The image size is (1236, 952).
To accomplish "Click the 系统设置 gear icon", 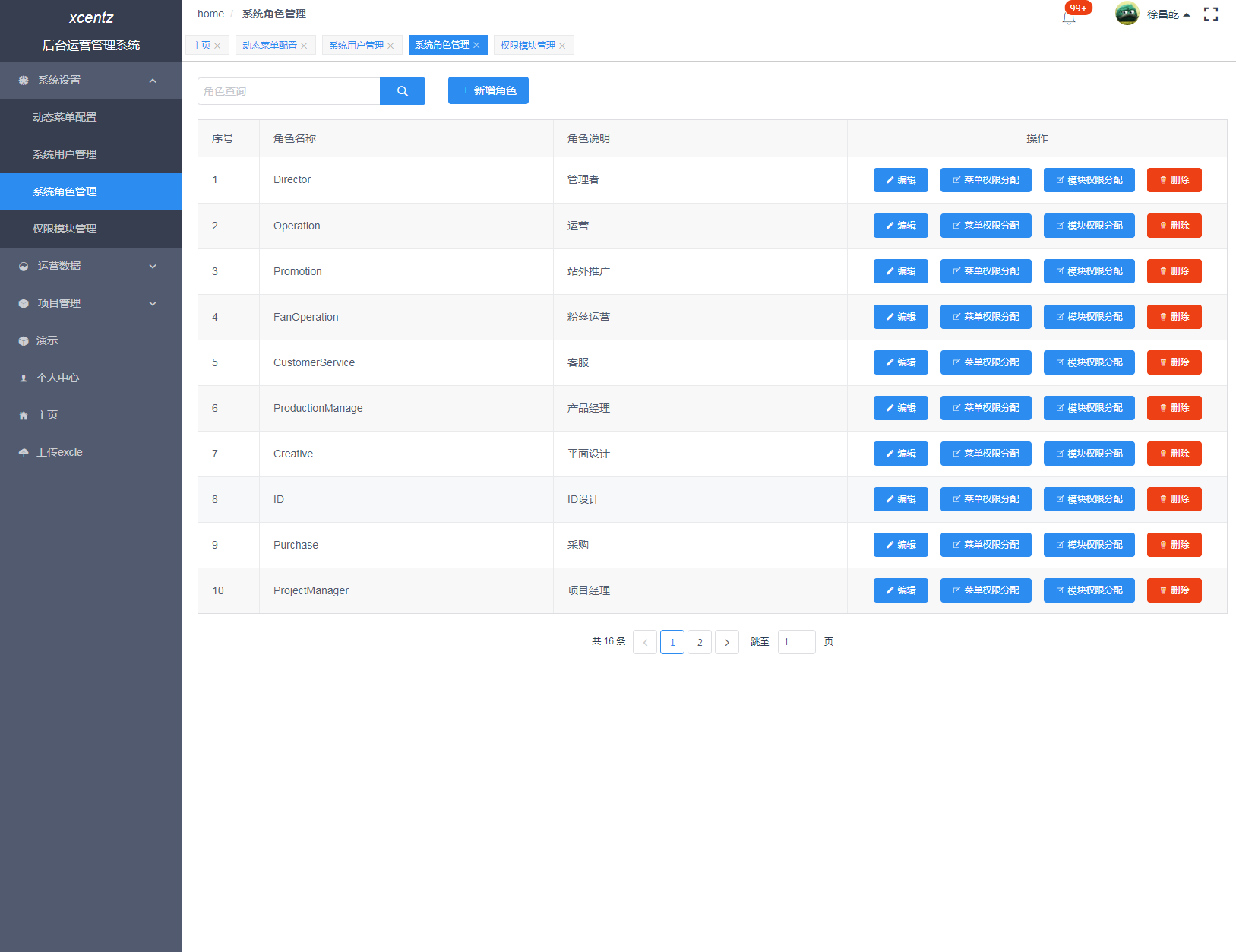I will click(x=24, y=80).
